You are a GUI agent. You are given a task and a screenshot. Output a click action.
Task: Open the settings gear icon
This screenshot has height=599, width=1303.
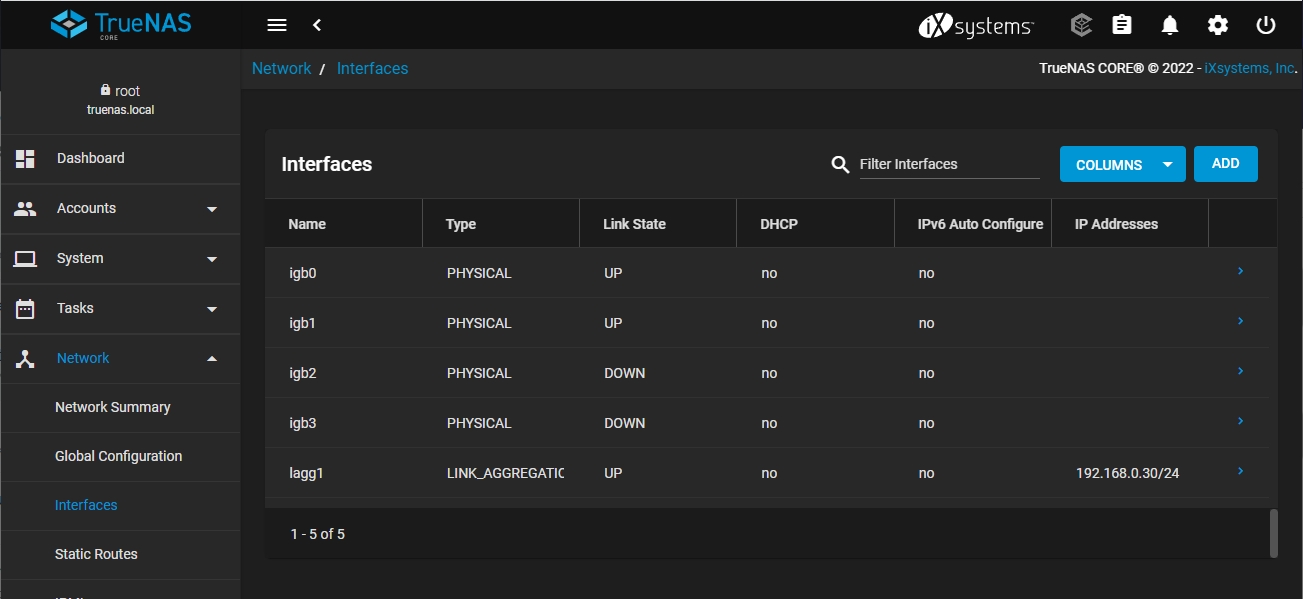(1218, 25)
